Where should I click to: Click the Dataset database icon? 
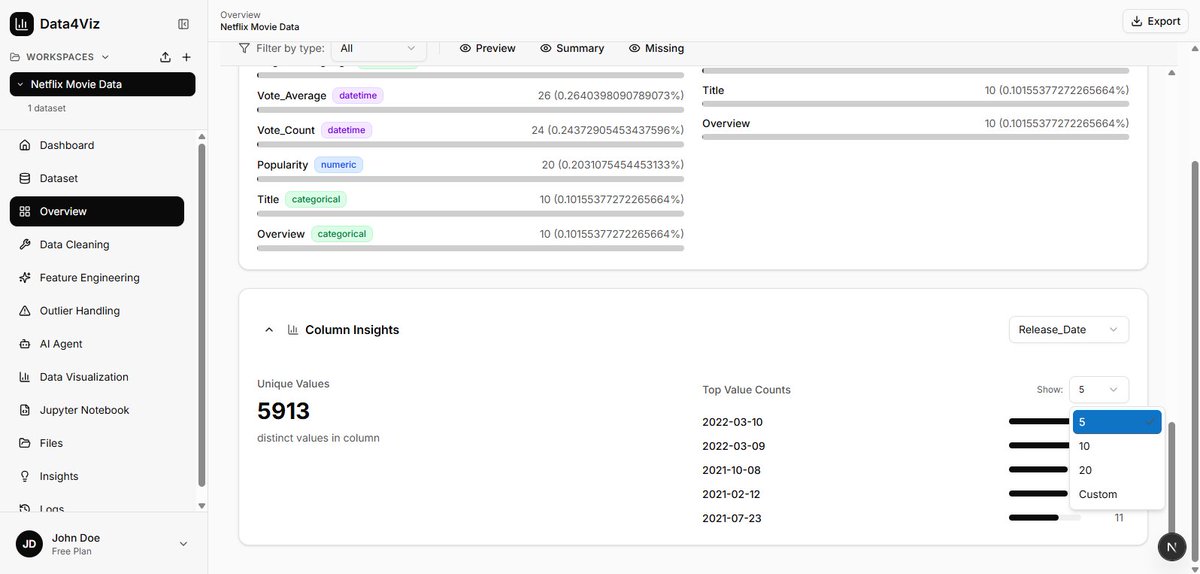tap(25, 178)
